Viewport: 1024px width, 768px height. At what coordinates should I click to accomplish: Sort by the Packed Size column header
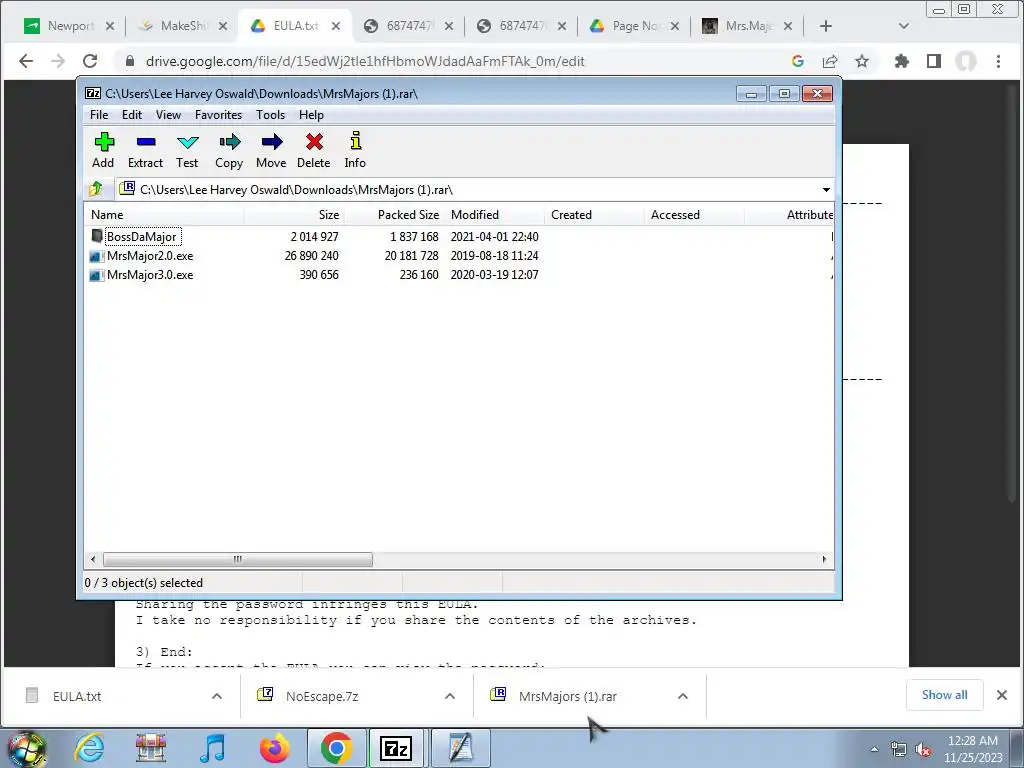(394, 215)
